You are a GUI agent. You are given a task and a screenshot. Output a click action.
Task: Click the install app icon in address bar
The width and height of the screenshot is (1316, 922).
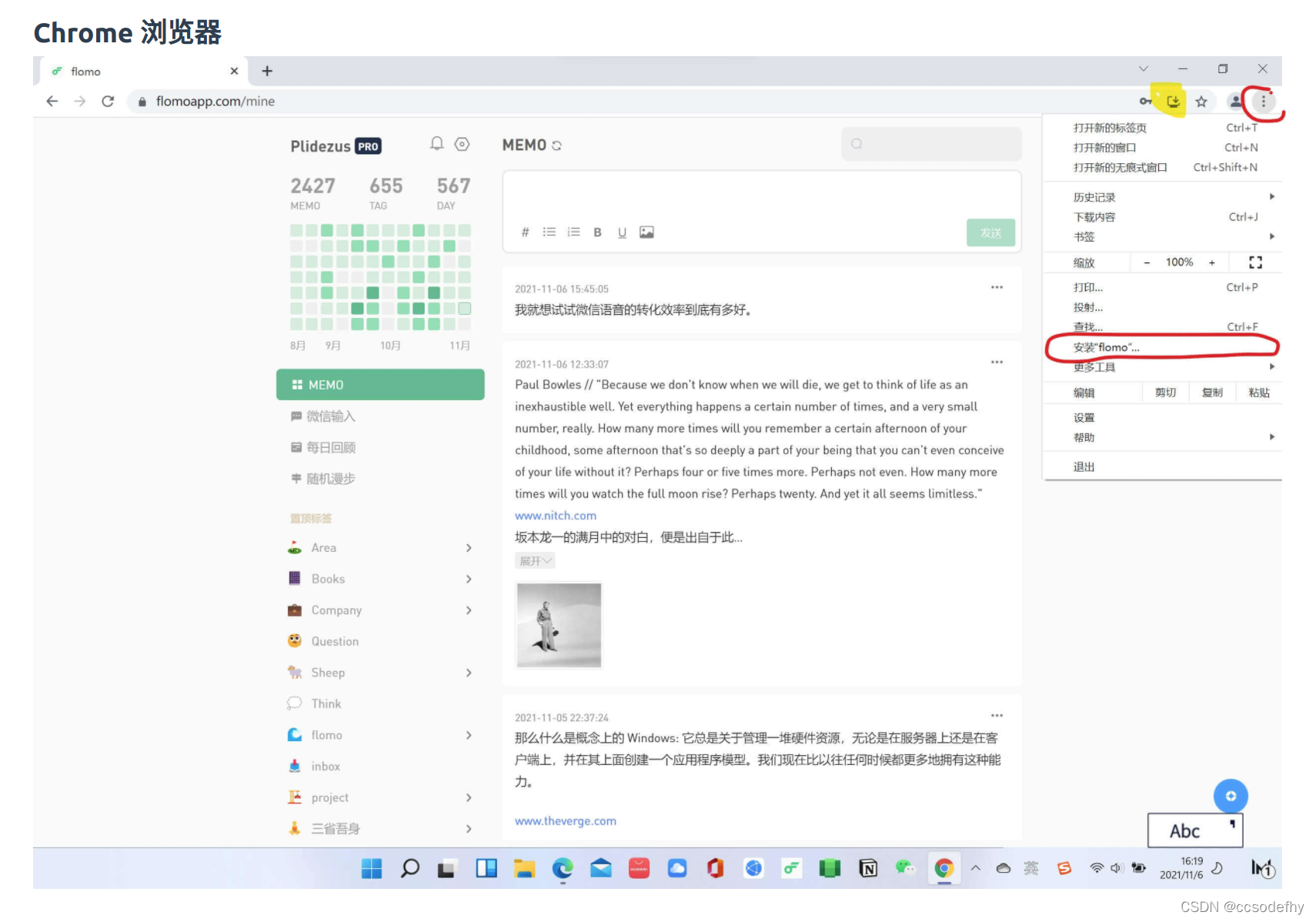(x=1173, y=101)
